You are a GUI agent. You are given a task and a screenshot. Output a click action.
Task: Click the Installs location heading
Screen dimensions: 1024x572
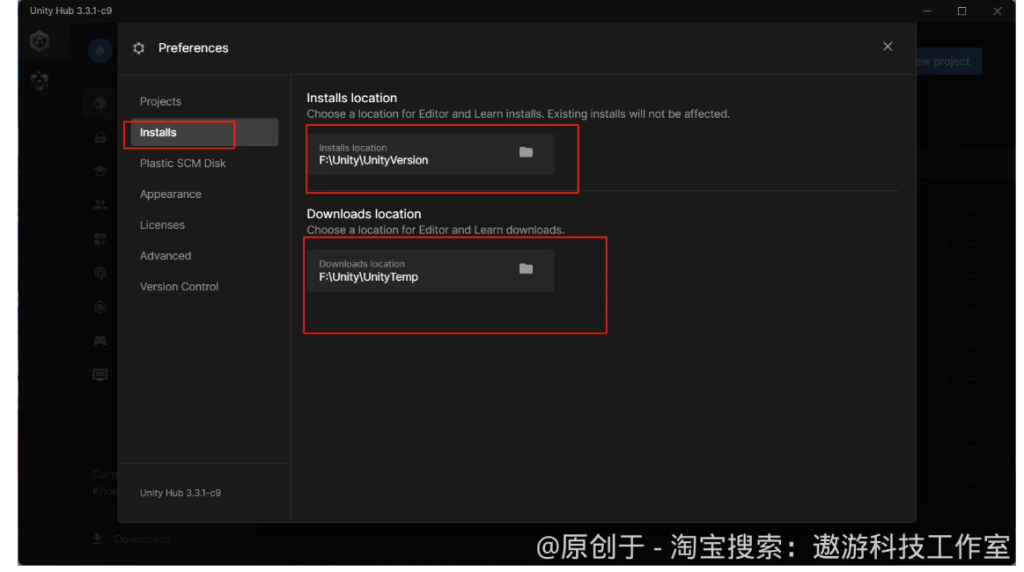click(x=352, y=98)
